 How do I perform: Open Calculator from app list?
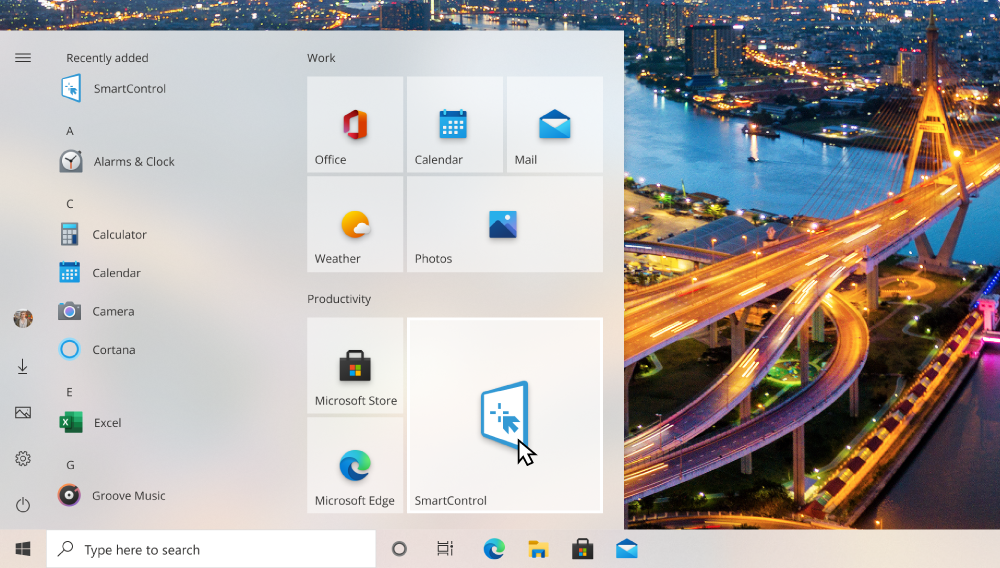pos(103,235)
